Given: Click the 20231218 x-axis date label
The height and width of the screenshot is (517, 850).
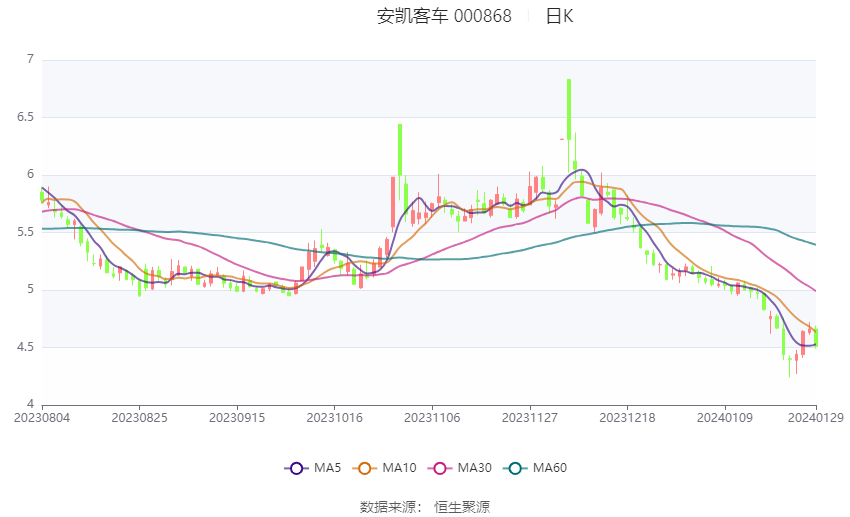Looking at the screenshot, I should [627, 418].
